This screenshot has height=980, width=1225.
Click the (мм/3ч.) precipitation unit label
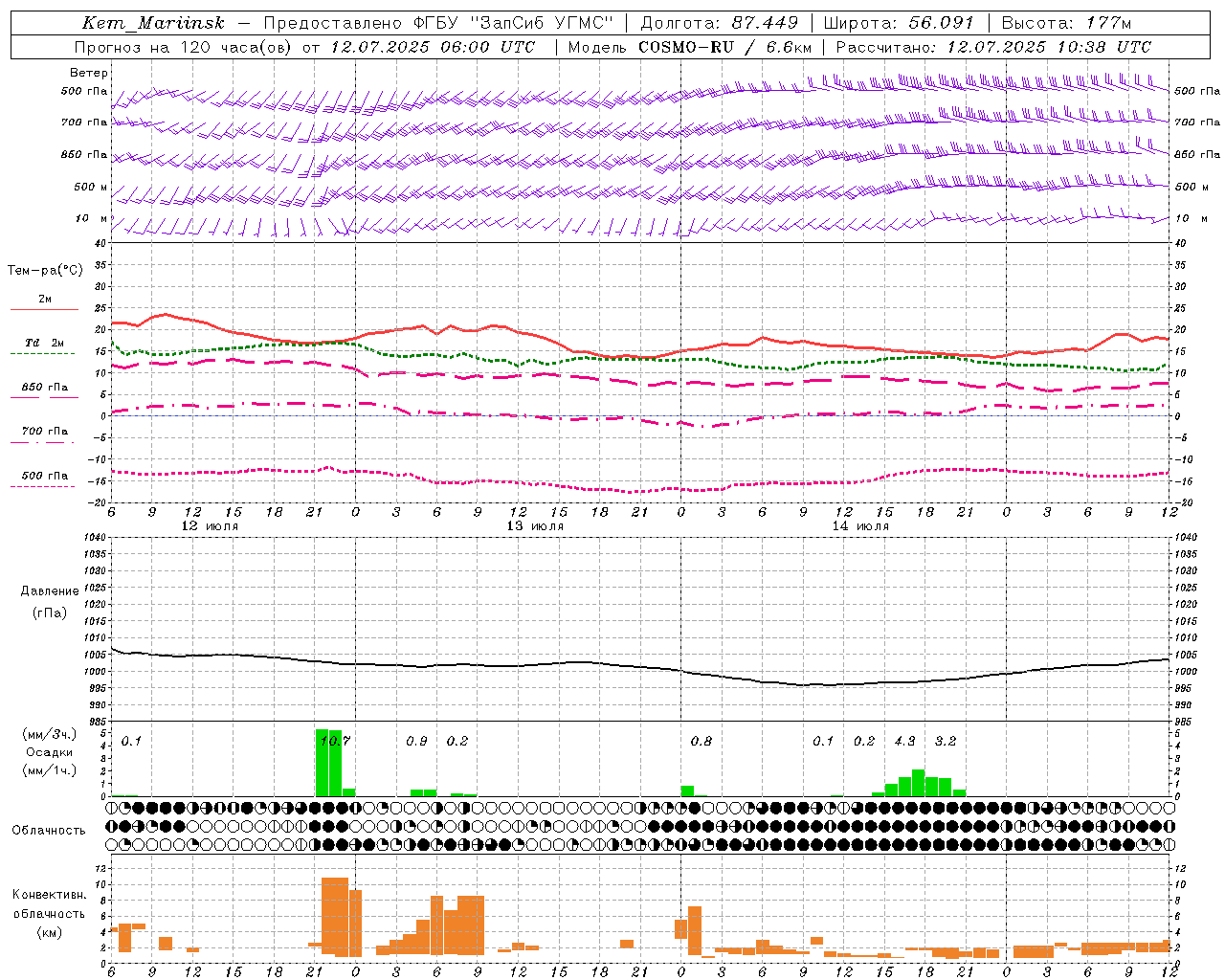point(49,734)
